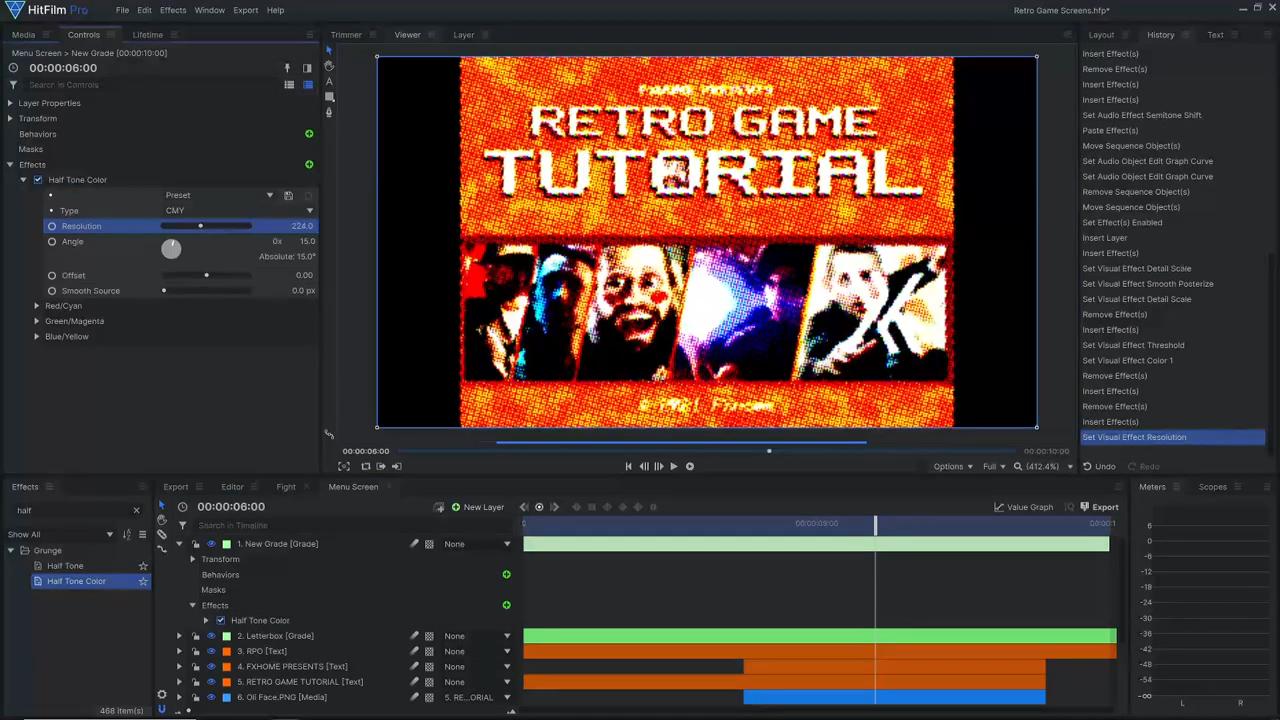
Task: Uncheck Half Tone Color in timeline layer
Action: [x=221, y=620]
